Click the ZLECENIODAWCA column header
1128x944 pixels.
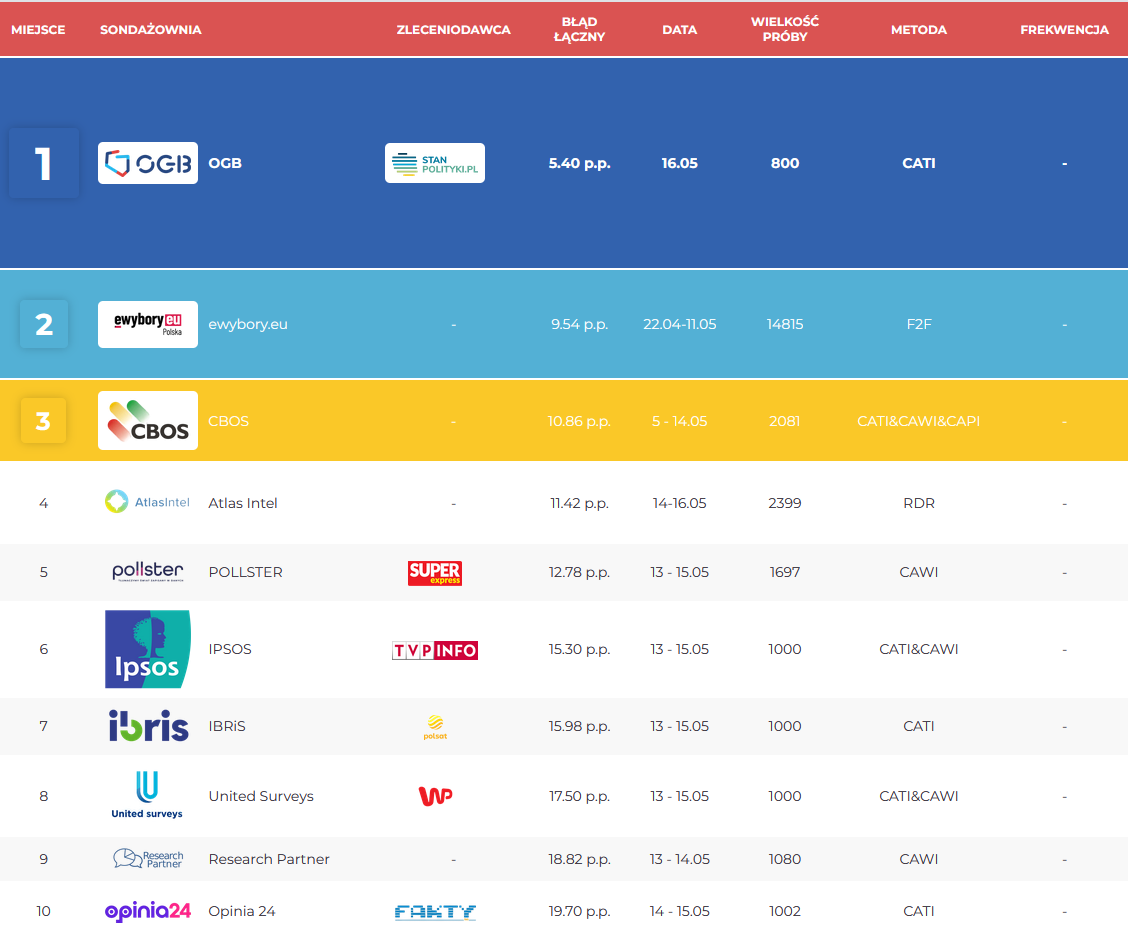(453, 30)
